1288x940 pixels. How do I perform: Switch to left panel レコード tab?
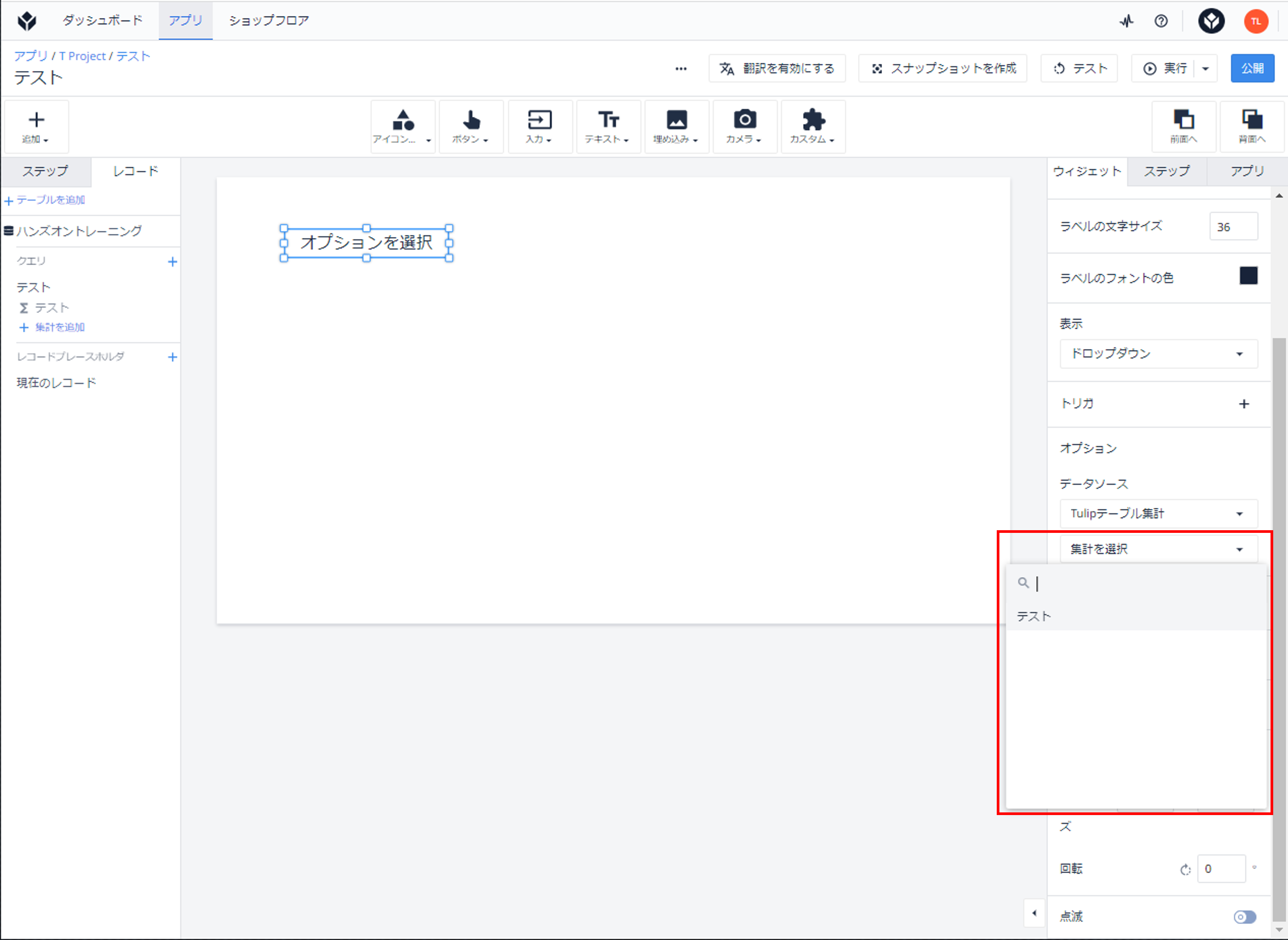coord(136,171)
